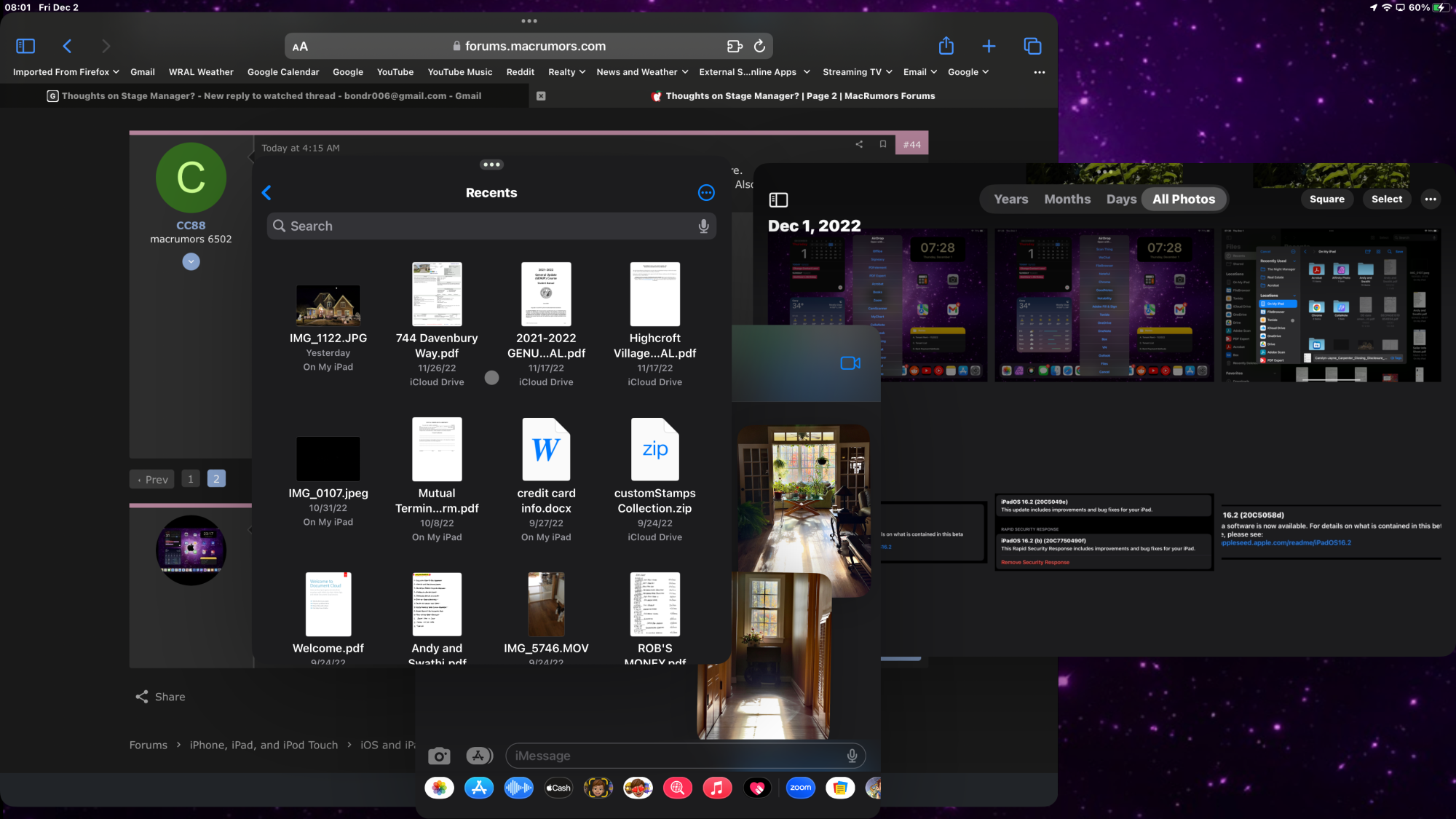This screenshot has width=1456, height=819.
Task: Share forum post #44
Action: pos(859,144)
